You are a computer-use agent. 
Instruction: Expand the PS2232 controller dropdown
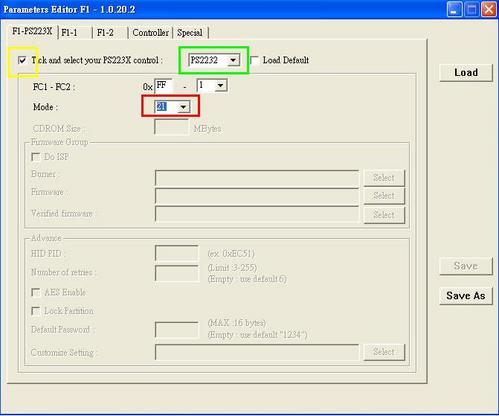tap(233, 60)
